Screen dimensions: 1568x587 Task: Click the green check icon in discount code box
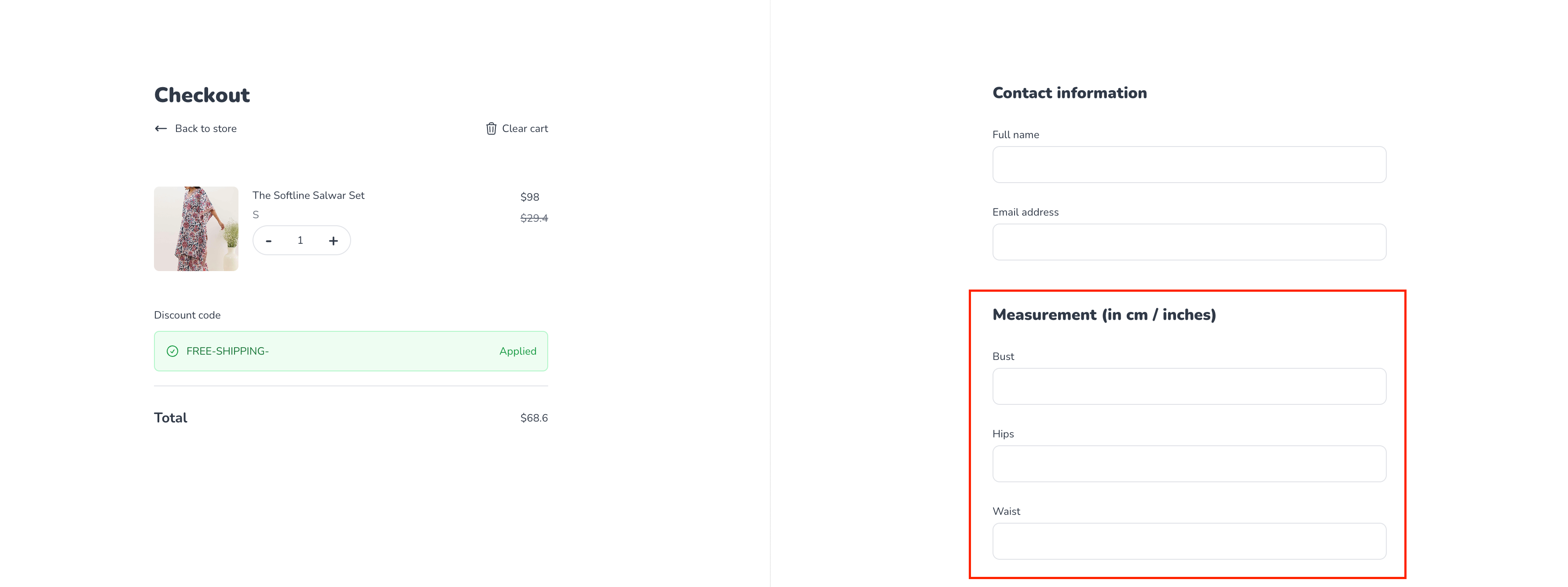(x=172, y=351)
